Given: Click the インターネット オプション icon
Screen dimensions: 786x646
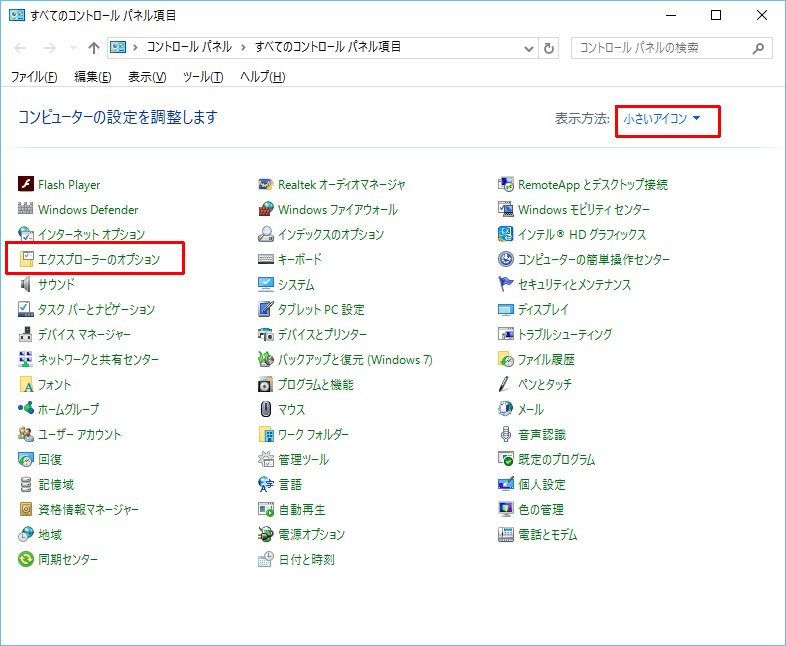Looking at the screenshot, I should tap(26, 234).
